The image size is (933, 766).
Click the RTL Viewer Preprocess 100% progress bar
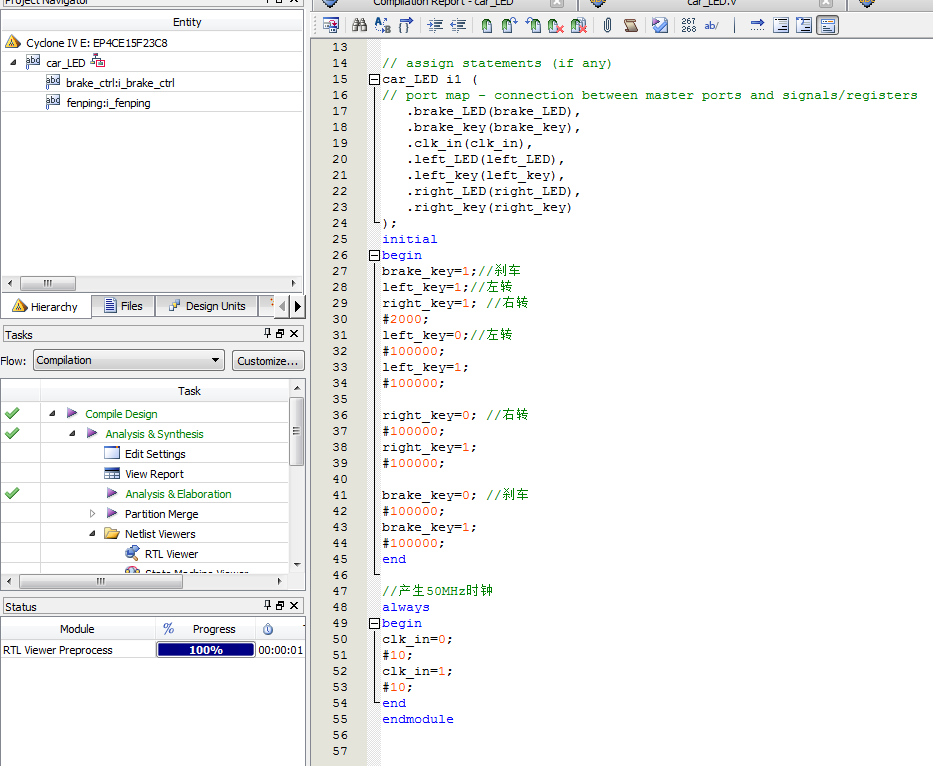(x=205, y=649)
